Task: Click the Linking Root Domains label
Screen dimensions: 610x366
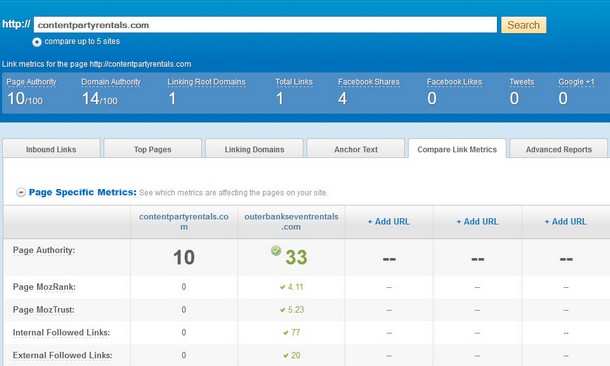Action: click(206, 82)
